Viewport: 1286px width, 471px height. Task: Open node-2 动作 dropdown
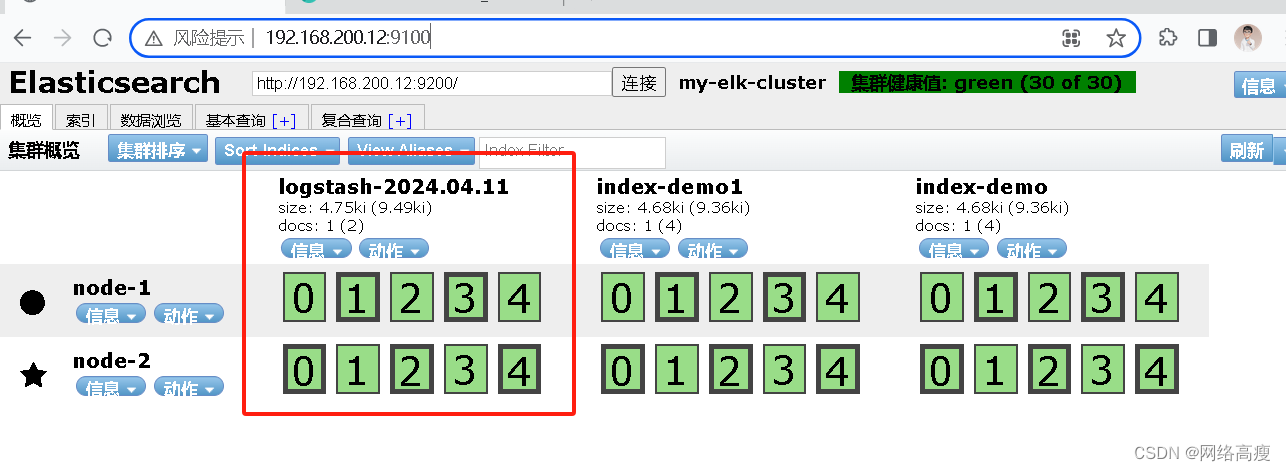click(x=189, y=388)
